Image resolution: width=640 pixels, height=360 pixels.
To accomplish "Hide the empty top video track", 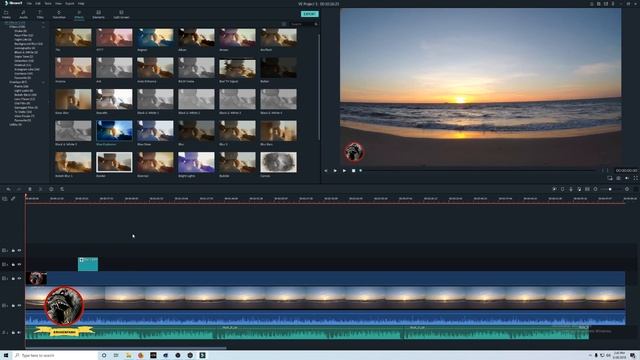I will (19, 250).
